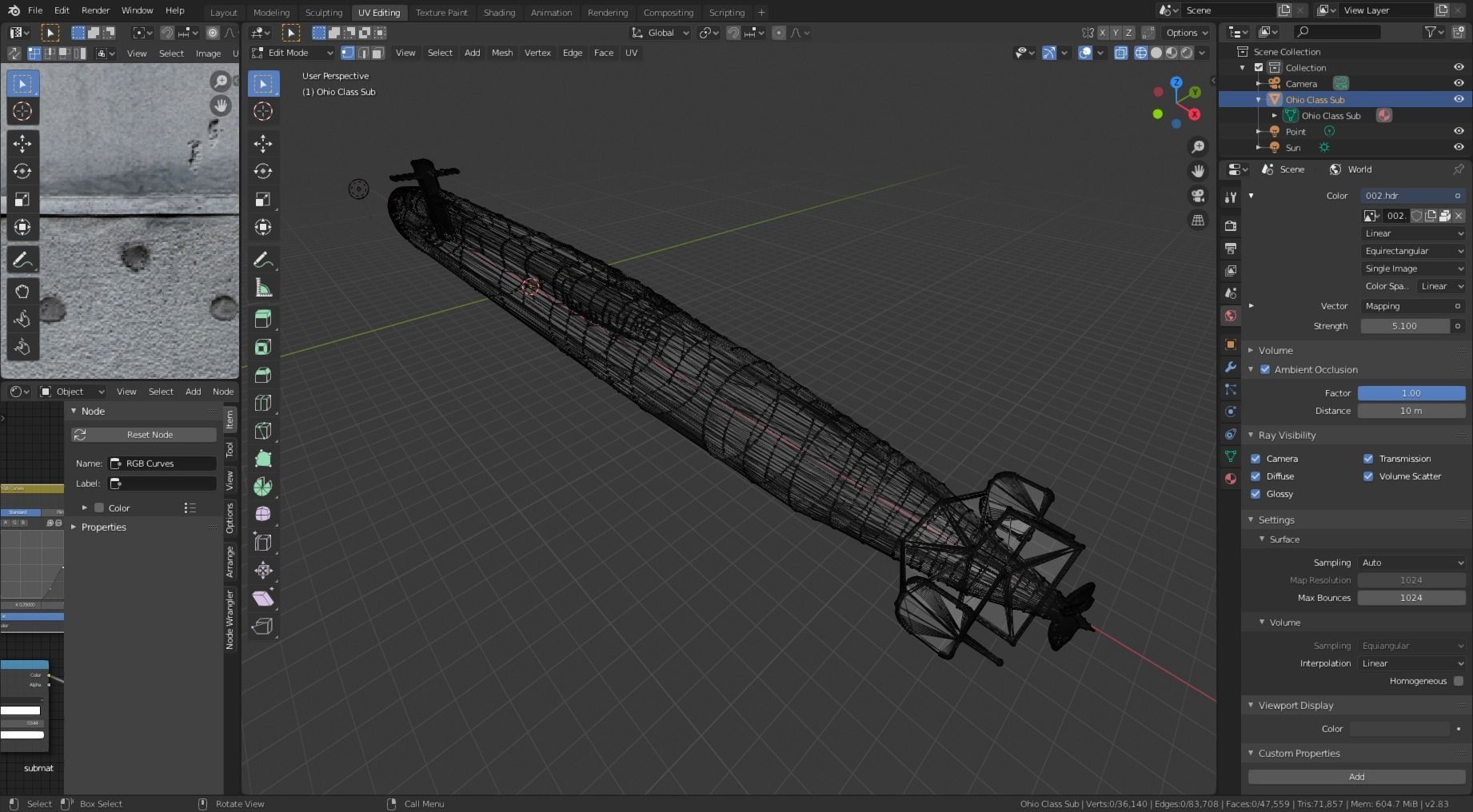
Task: Switch perspective/orthographic grid icon in viewport
Action: point(1198,221)
